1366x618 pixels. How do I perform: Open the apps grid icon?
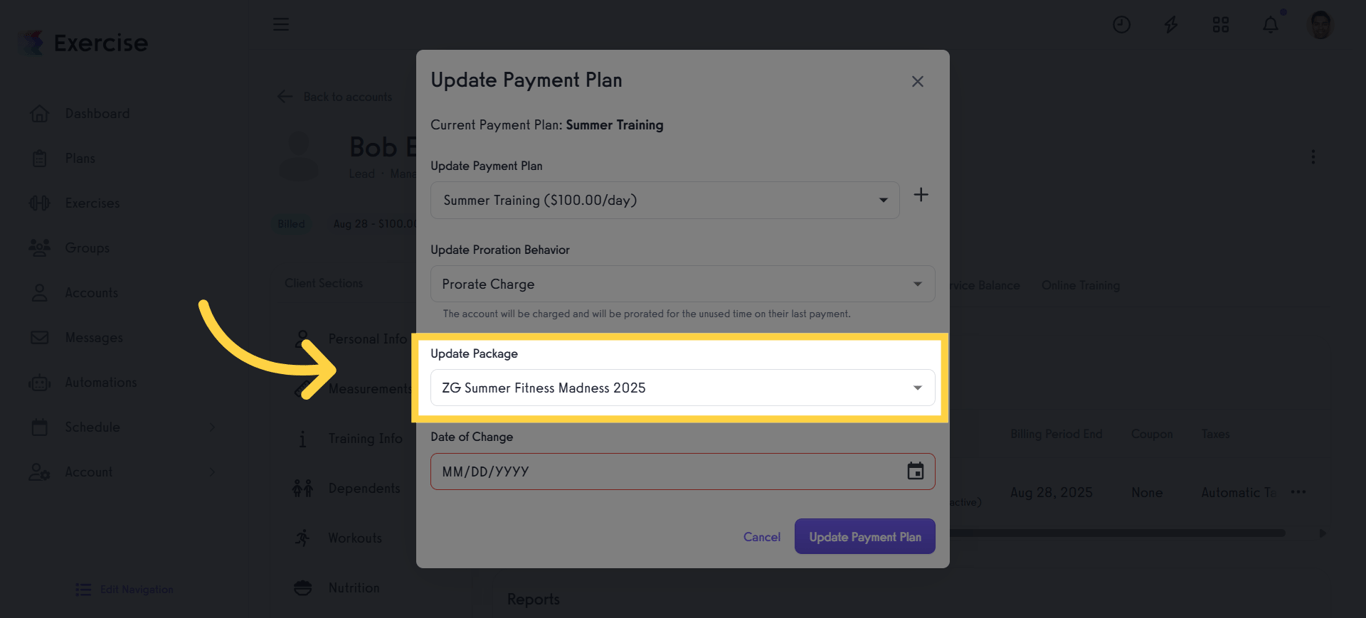(1220, 25)
